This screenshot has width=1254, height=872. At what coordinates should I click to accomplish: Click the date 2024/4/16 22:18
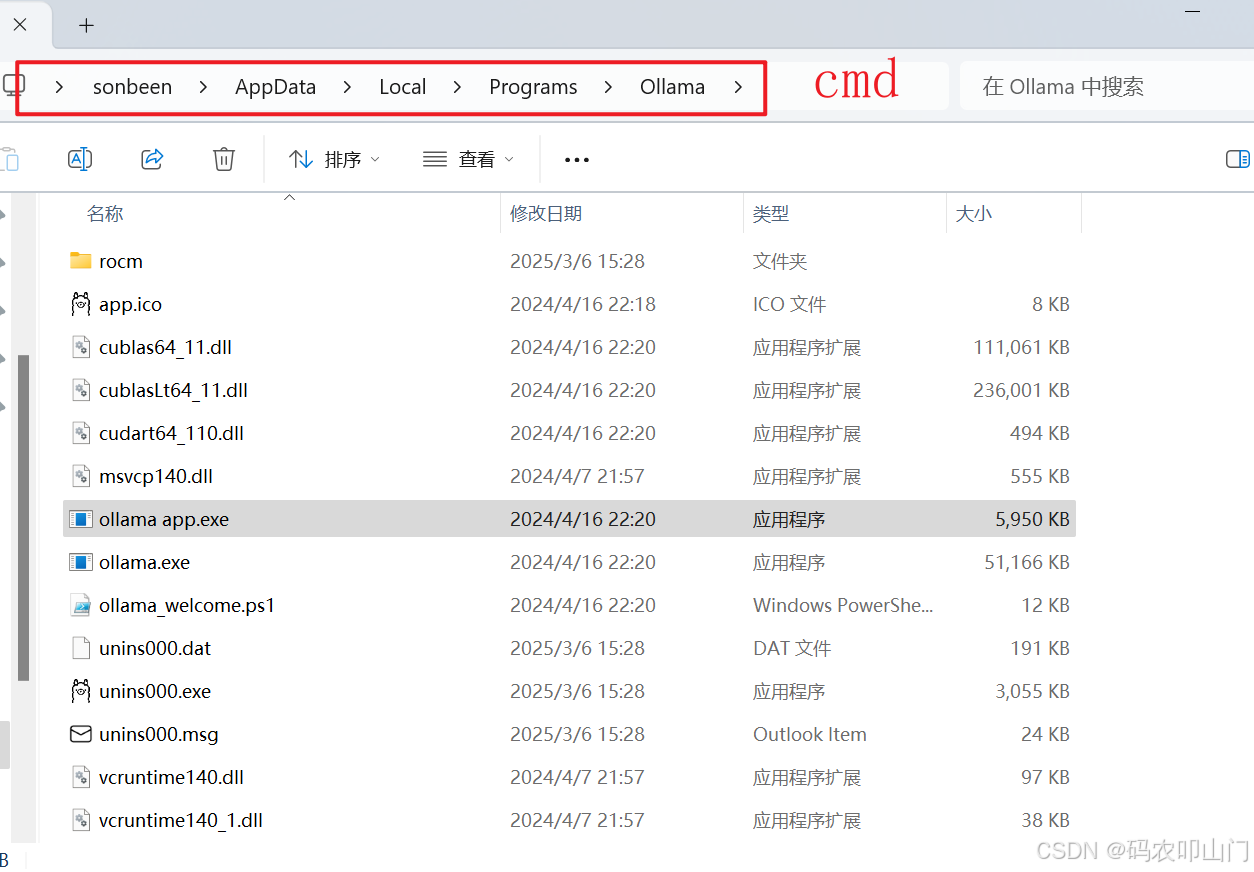point(583,304)
